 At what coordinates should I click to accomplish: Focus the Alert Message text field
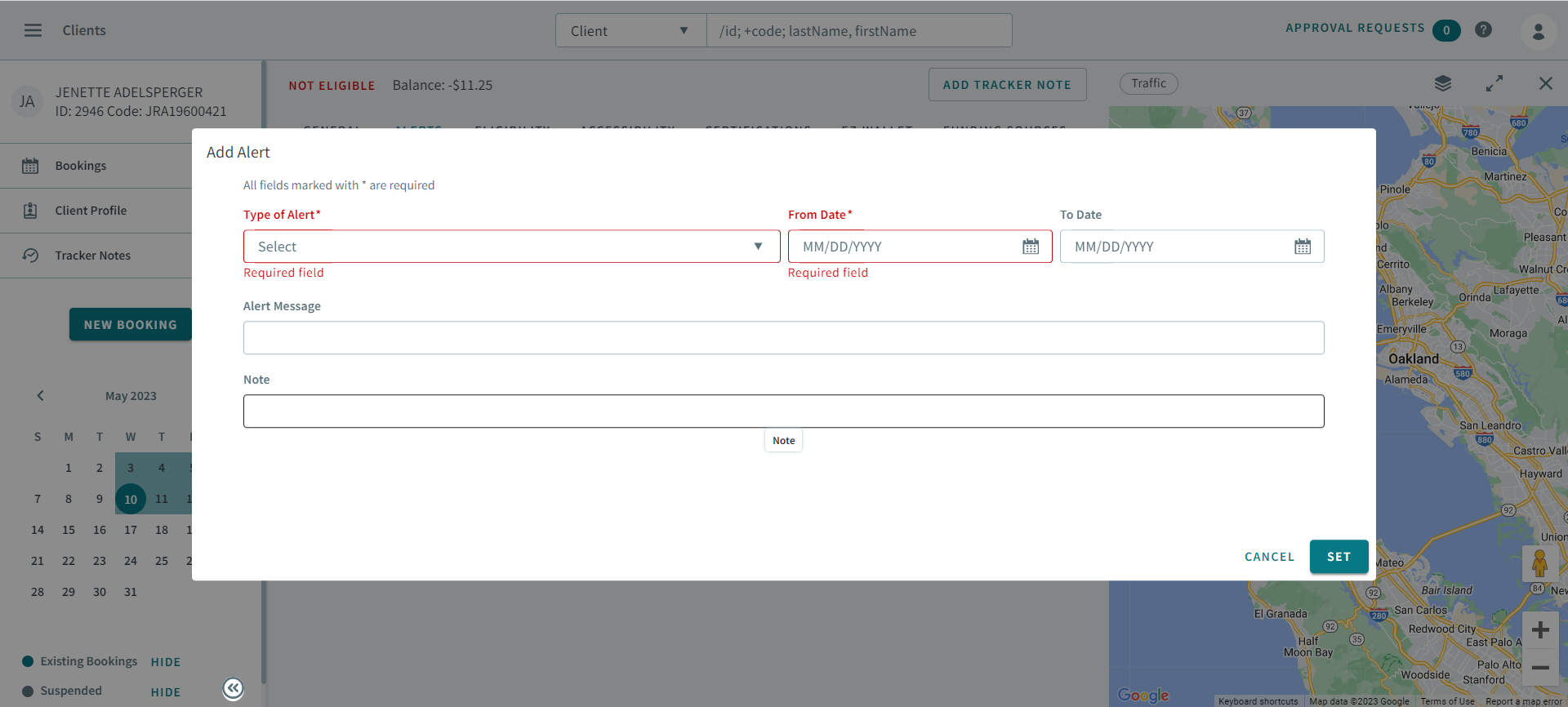point(783,338)
